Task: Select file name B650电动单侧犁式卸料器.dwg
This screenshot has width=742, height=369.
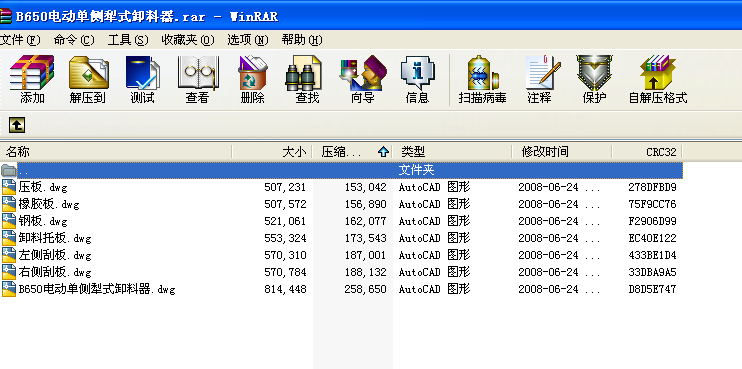Action: [97, 290]
